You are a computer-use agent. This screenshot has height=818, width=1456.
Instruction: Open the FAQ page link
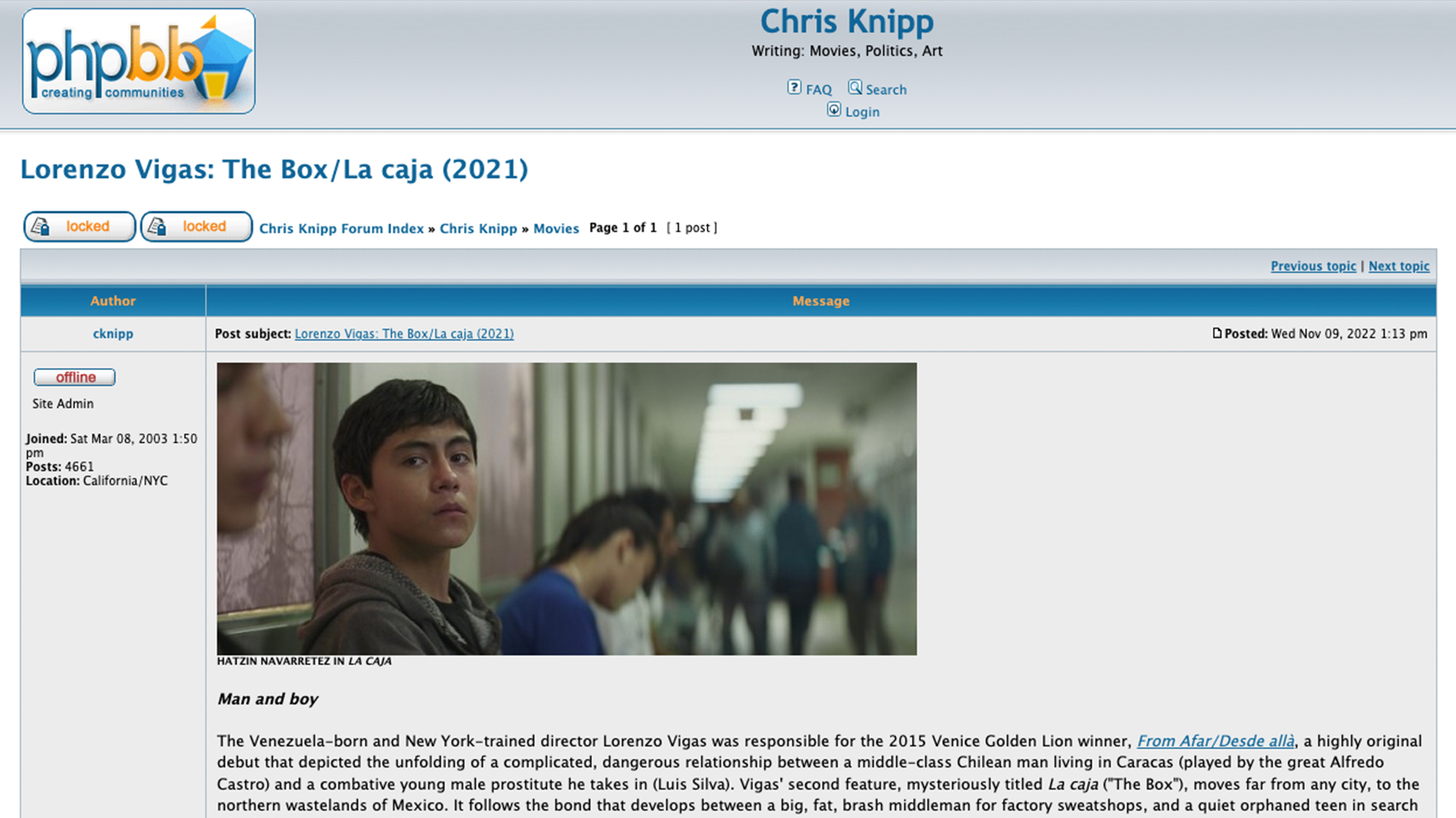pos(818,89)
